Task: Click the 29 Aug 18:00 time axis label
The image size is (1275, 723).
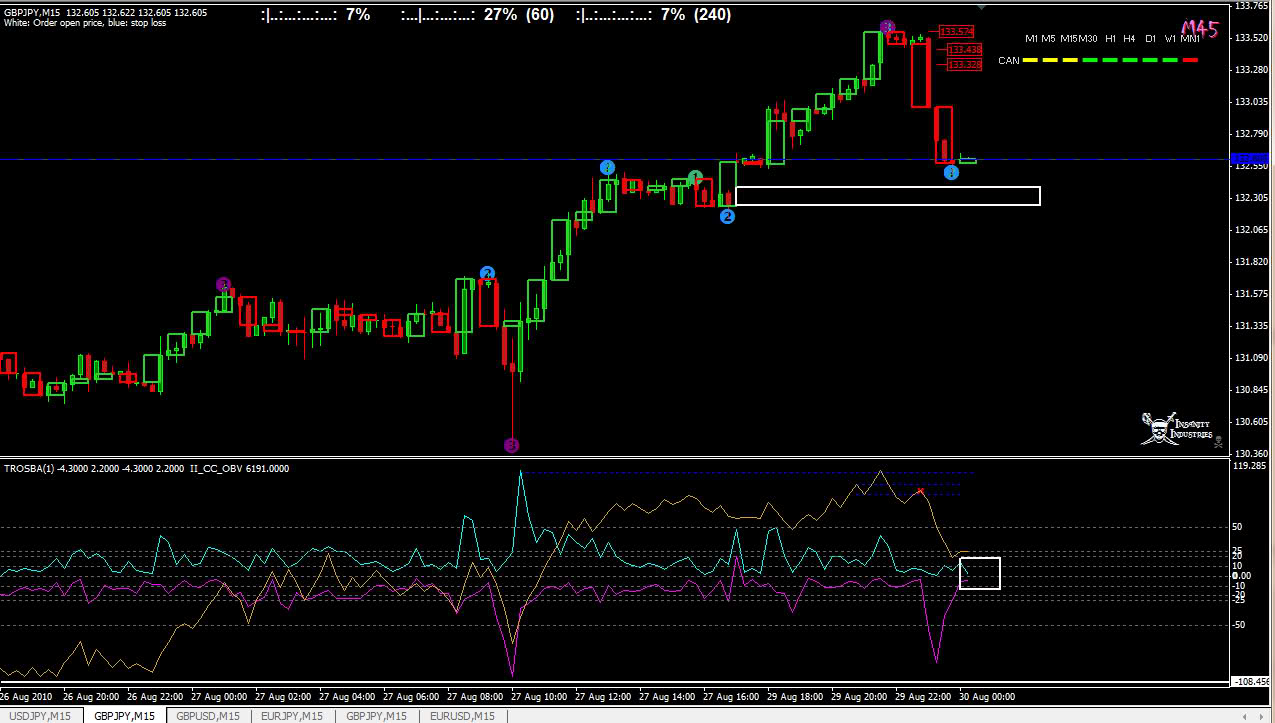Action: [x=795, y=696]
